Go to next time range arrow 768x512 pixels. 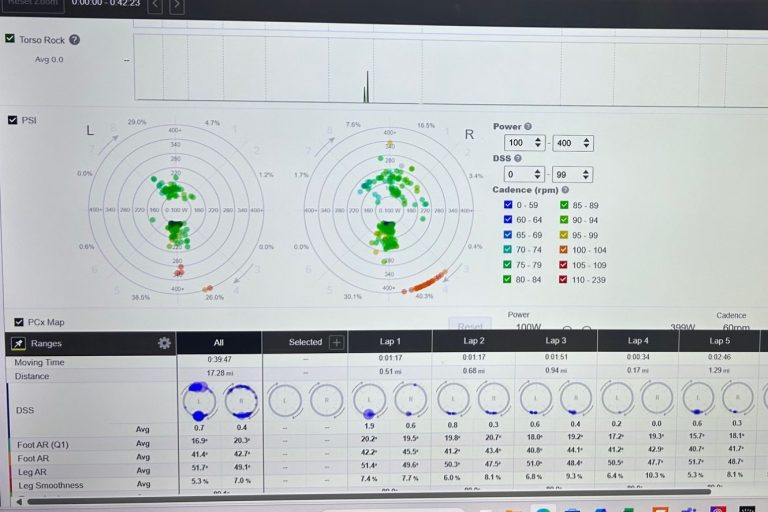pyautogui.click(x=176, y=6)
